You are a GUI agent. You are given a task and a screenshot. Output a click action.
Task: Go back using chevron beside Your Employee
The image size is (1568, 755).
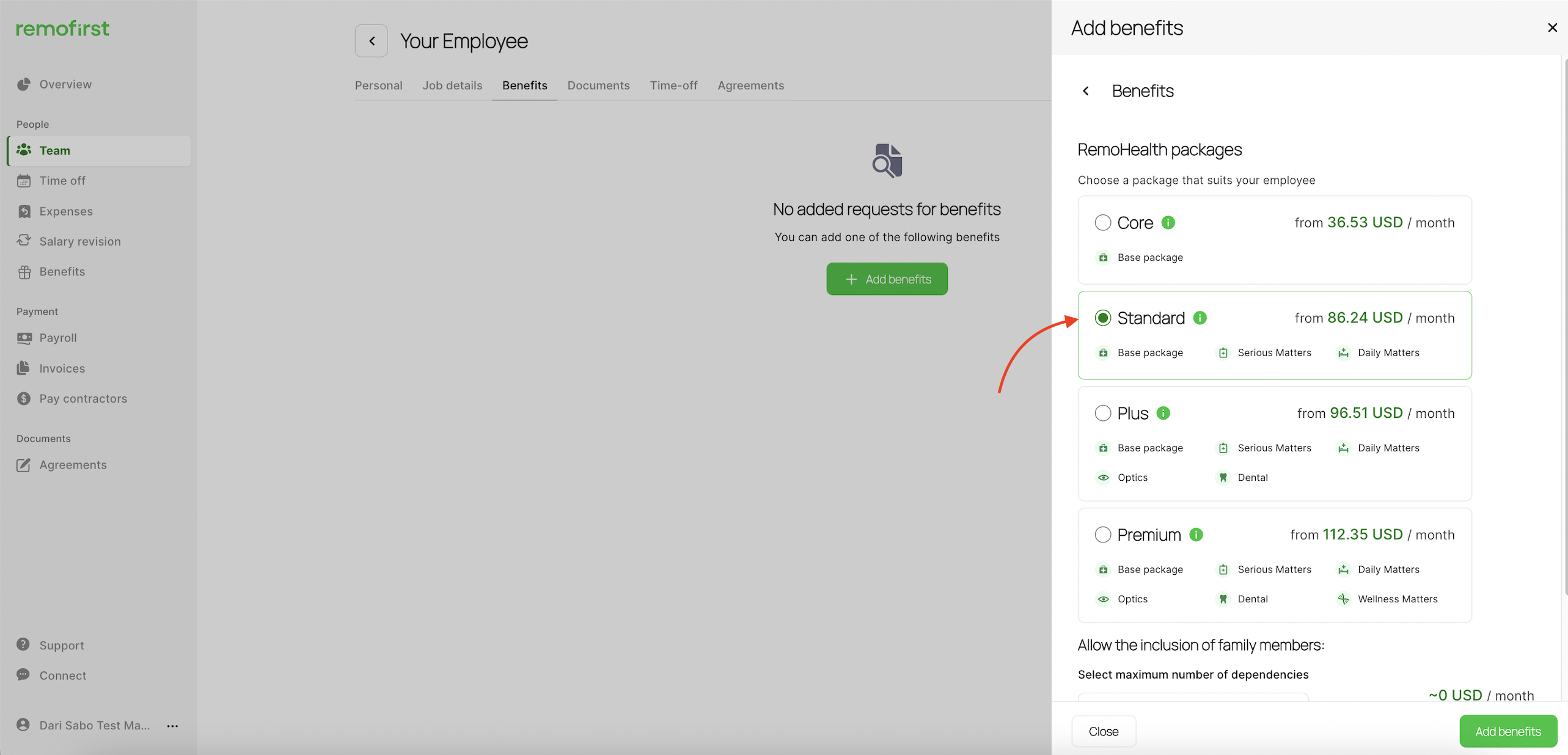372,41
